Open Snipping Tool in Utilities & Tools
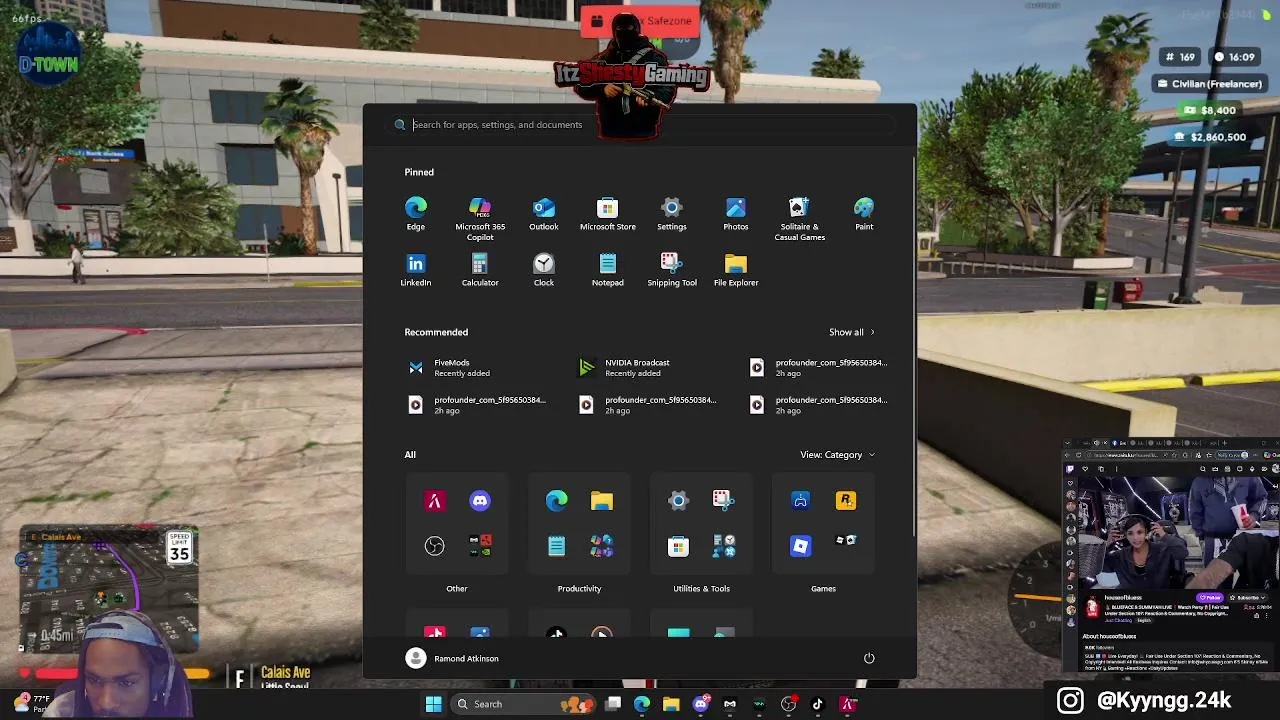Image resolution: width=1280 pixels, height=720 pixels. point(723,500)
